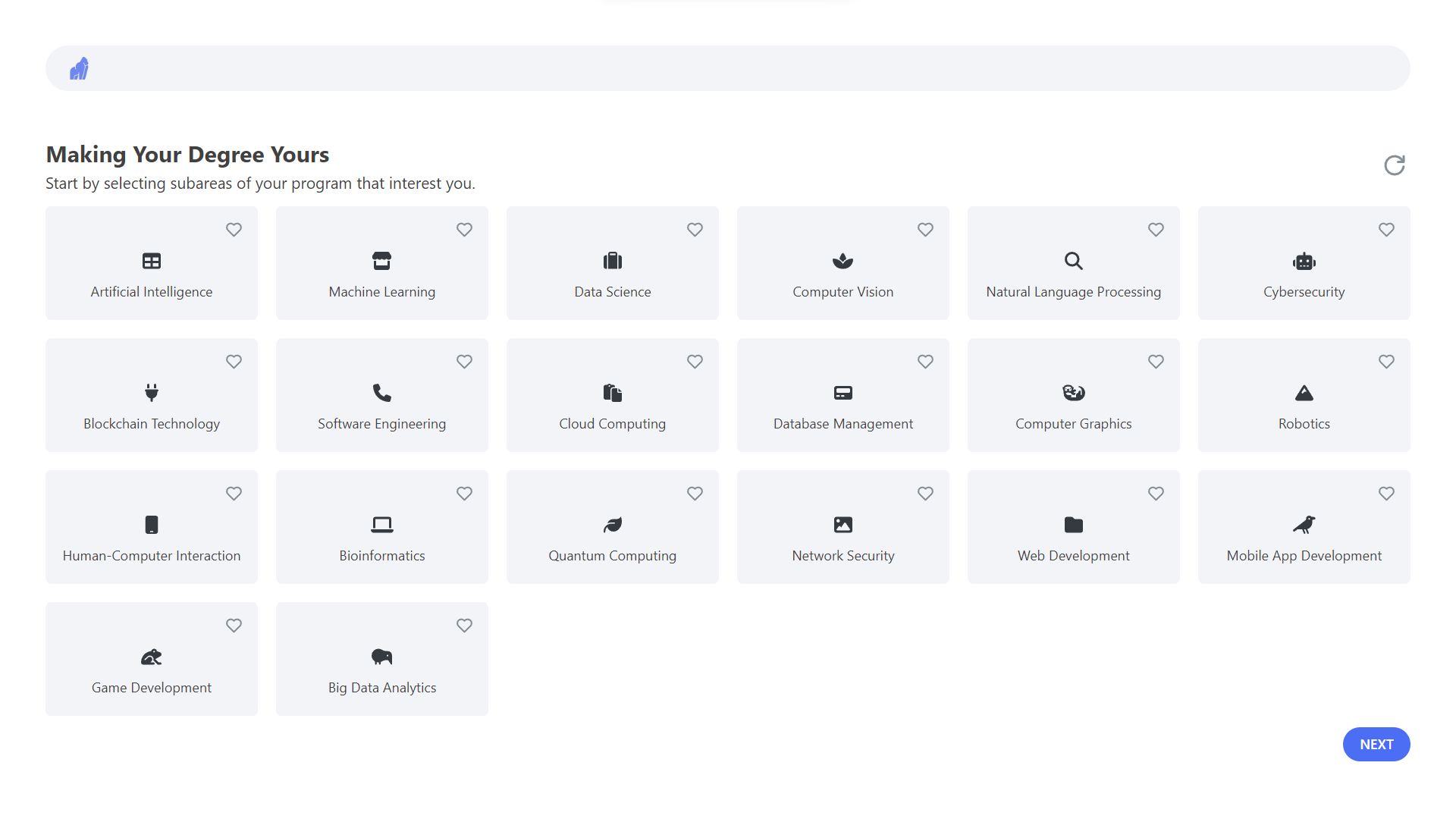The width and height of the screenshot is (1456, 819).
Task: Click the plug icon on Blockchain Technology
Action: 152,393
